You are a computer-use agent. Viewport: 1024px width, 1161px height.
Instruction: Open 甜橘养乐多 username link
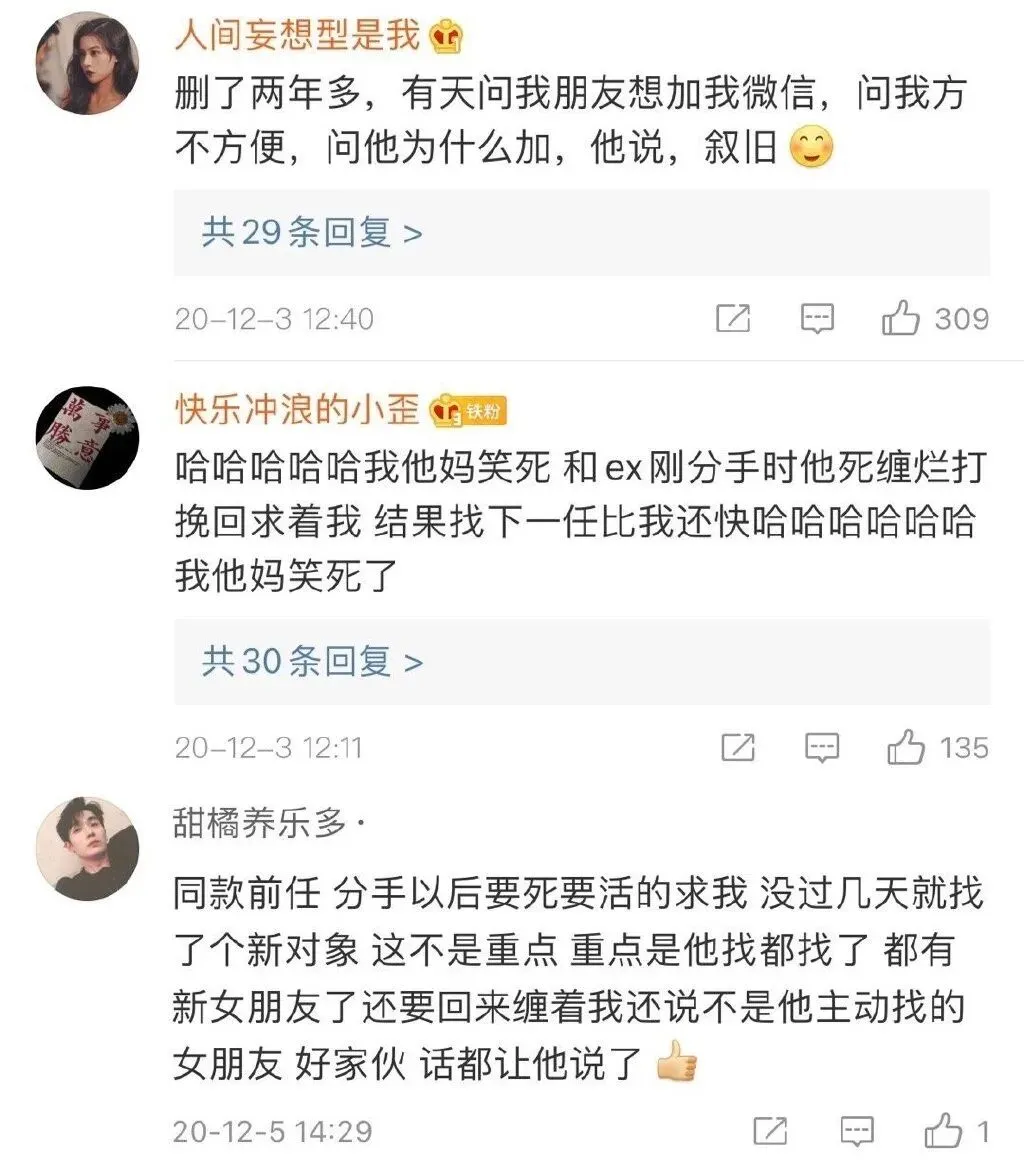click(261, 822)
